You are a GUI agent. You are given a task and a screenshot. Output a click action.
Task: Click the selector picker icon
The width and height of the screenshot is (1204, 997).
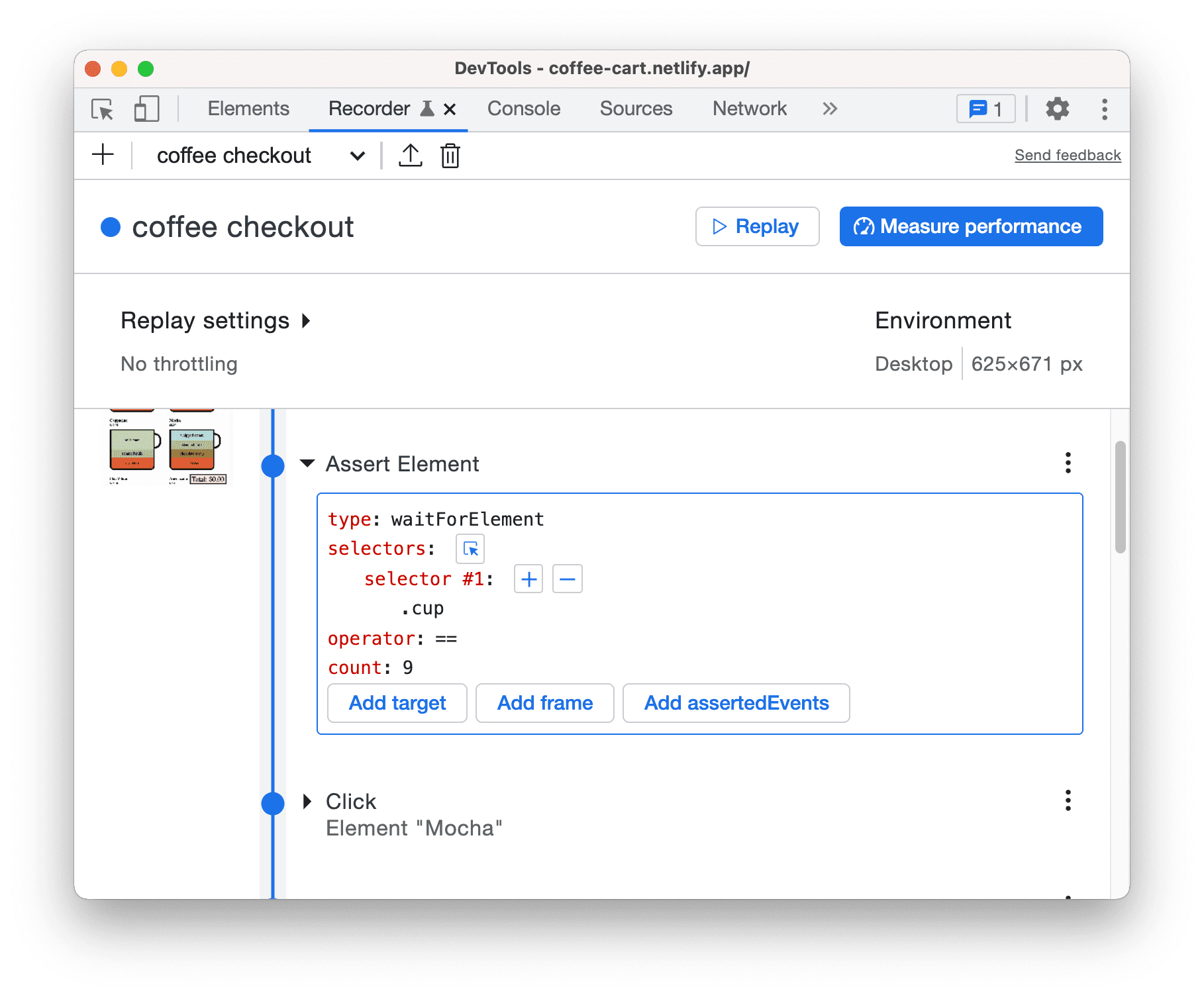click(470, 548)
